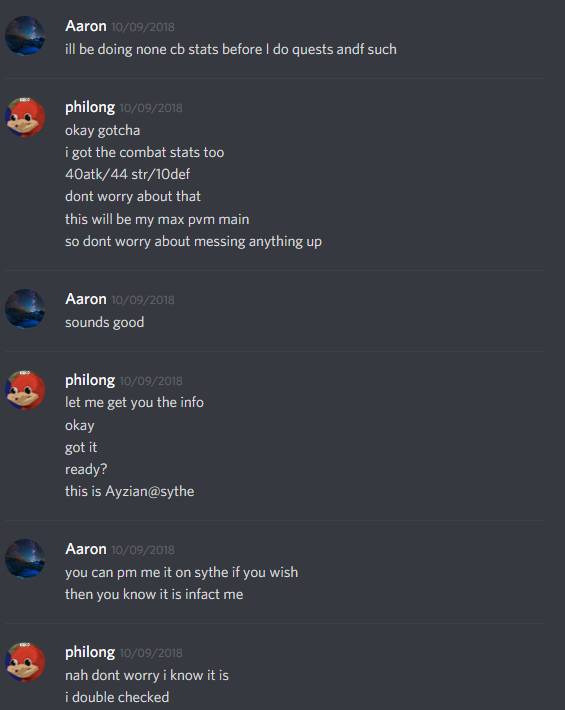Screen dimensions: 565x710
Task: Select philong's avatar beside 'let me get you the info'
Action: coord(25,390)
